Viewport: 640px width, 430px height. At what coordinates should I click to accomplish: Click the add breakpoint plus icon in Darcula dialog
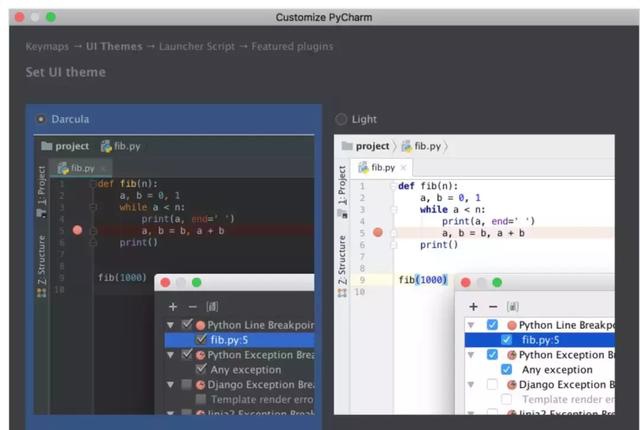173,307
